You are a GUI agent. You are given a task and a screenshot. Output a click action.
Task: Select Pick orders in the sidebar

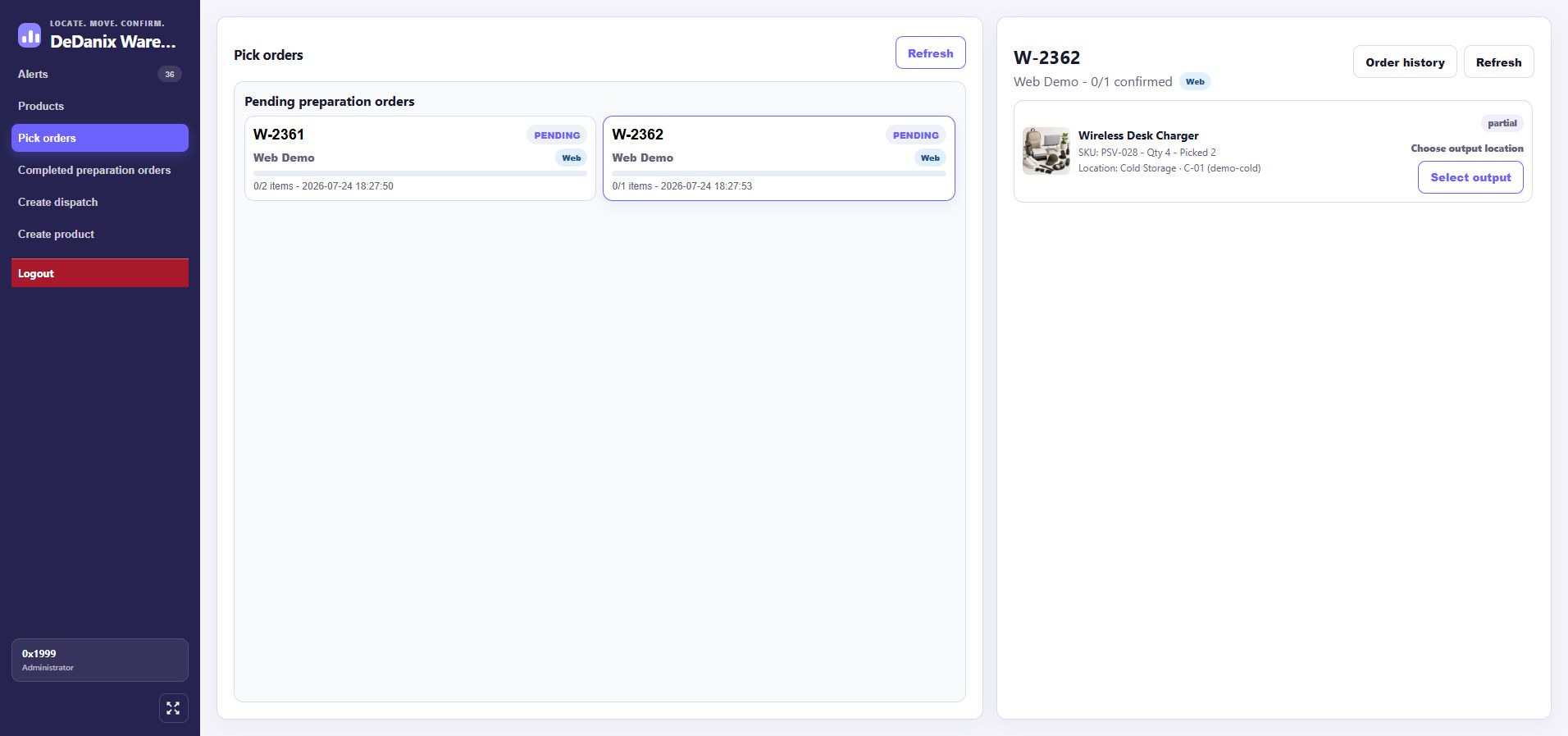pyautogui.click(x=100, y=138)
